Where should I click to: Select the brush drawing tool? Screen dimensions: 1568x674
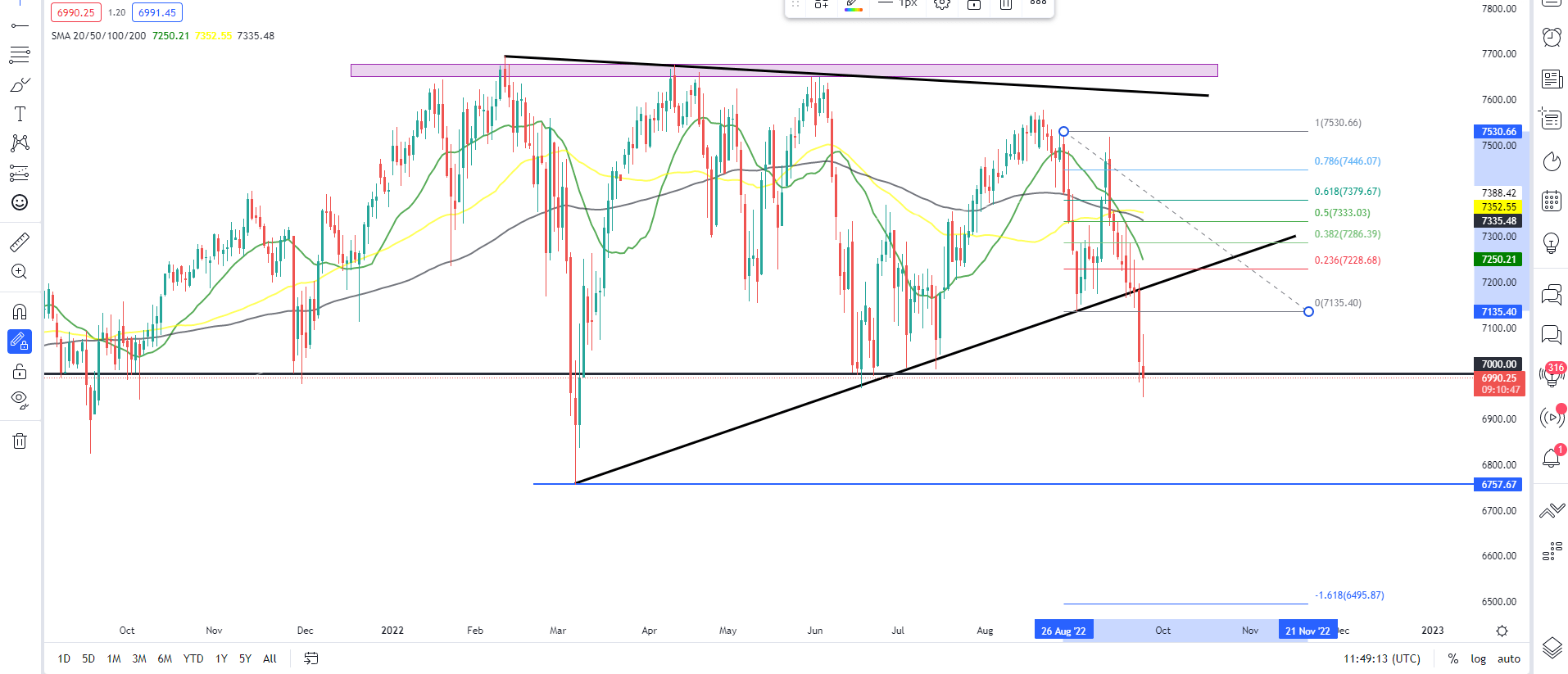20,84
